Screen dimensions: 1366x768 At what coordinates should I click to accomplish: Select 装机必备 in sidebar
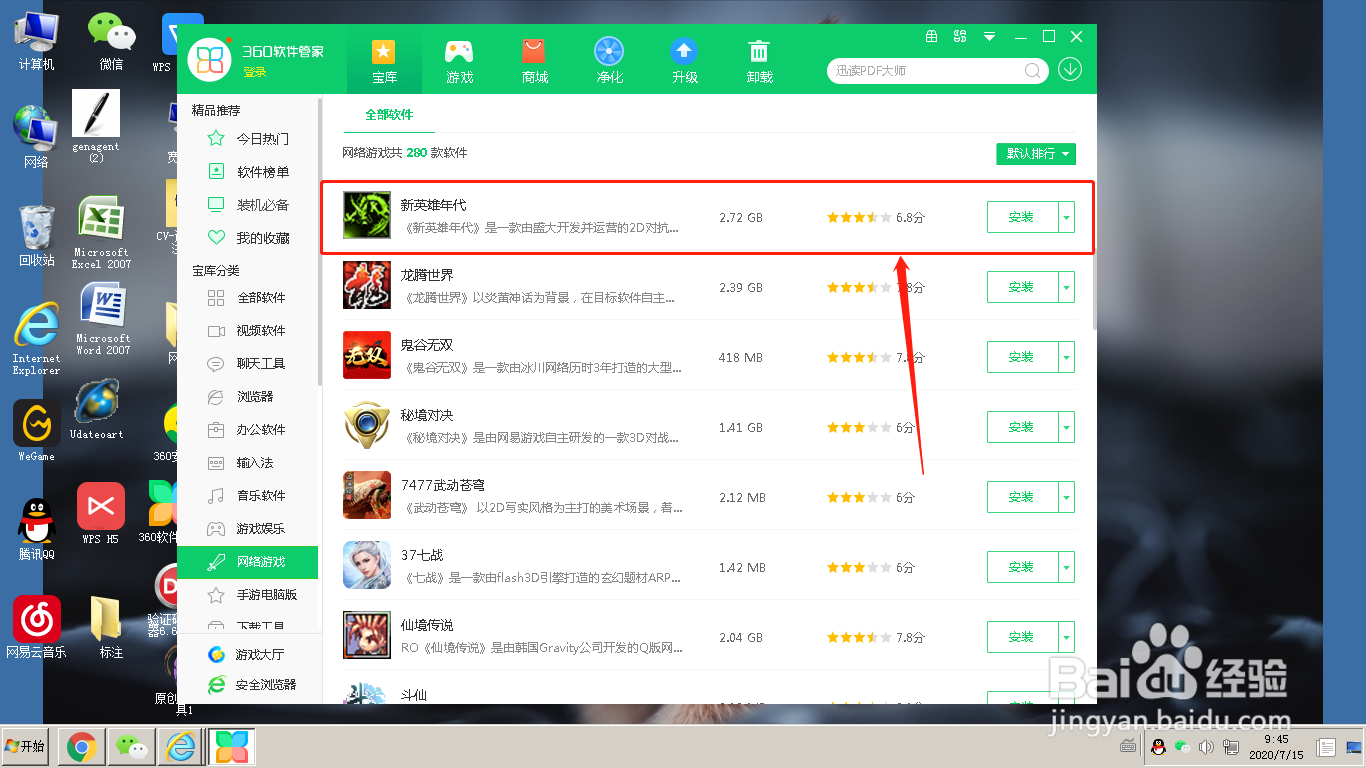click(248, 205)
